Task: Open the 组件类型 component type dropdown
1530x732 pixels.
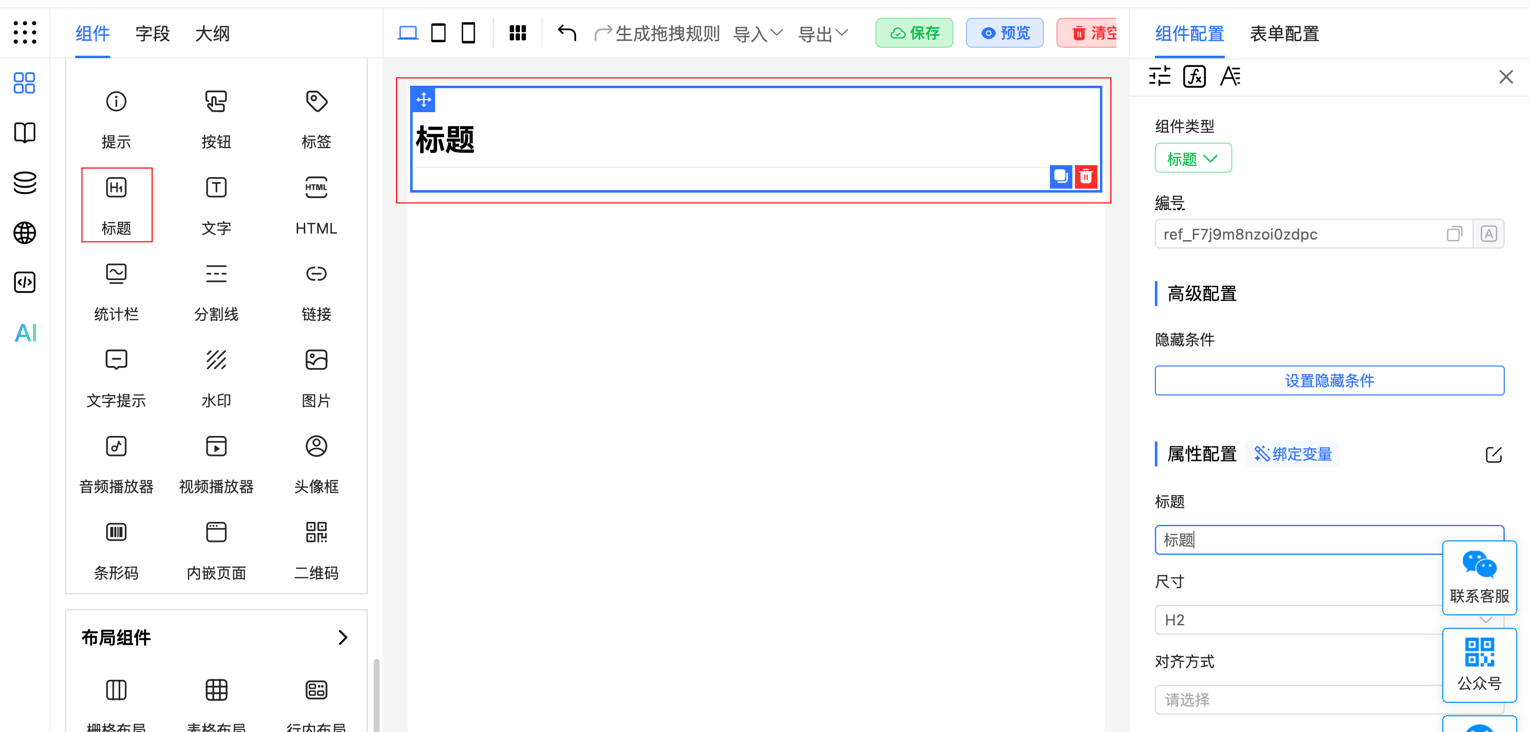Action: 1193,157
